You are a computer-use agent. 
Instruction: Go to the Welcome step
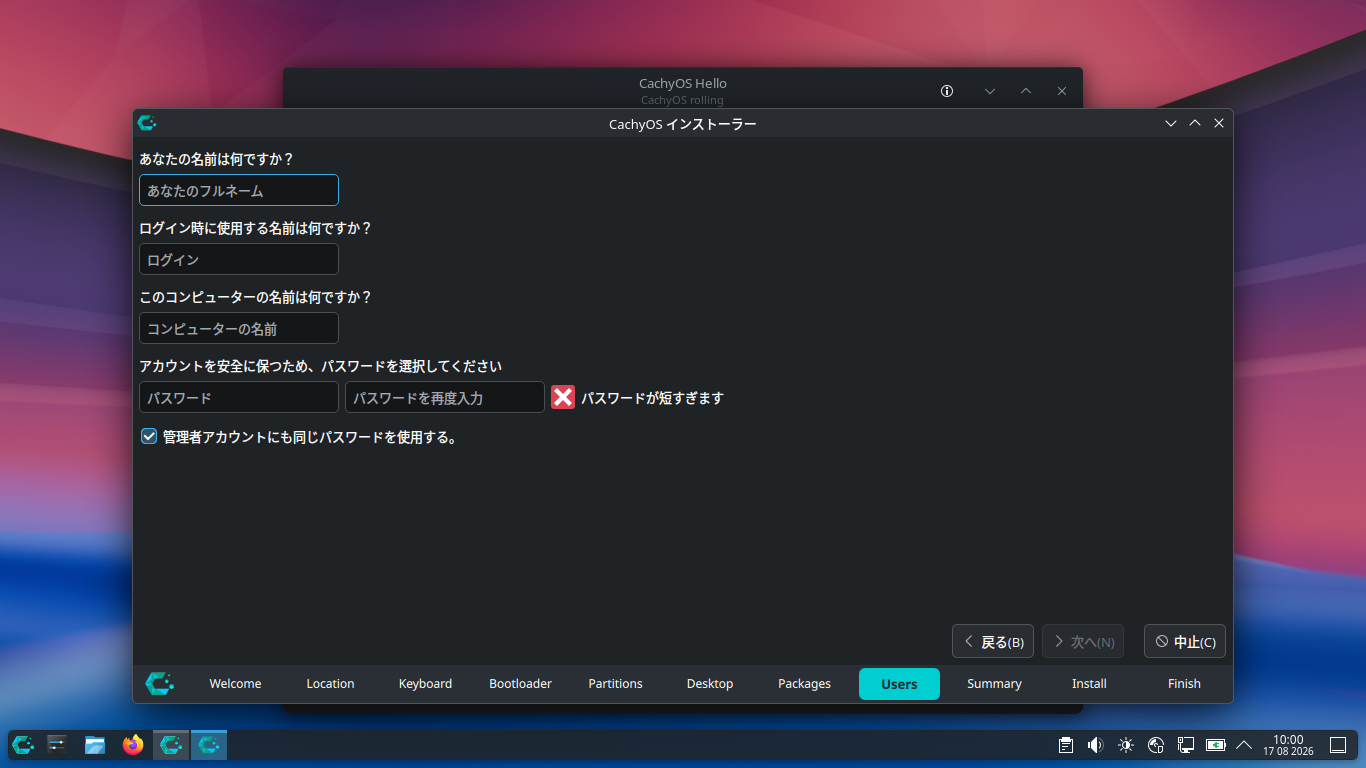point(235,684)
